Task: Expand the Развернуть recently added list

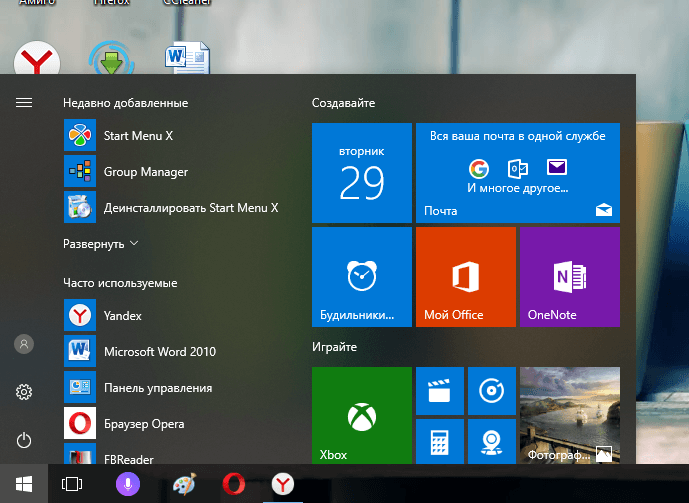Action: [101, 243]
